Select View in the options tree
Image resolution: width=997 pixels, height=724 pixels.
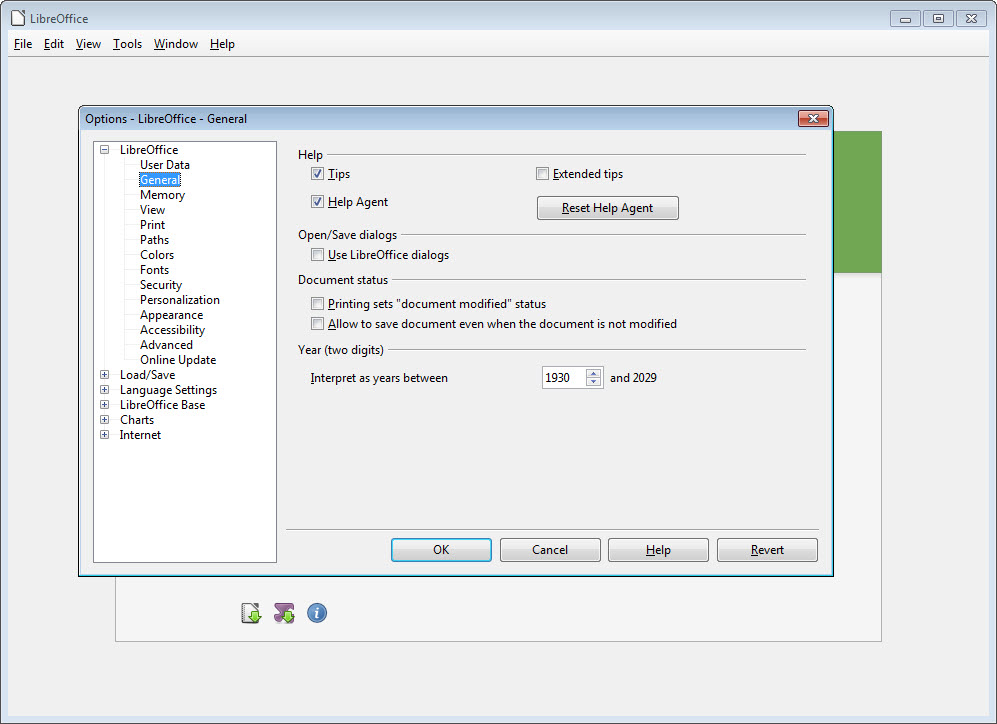(x=153, y=210)
